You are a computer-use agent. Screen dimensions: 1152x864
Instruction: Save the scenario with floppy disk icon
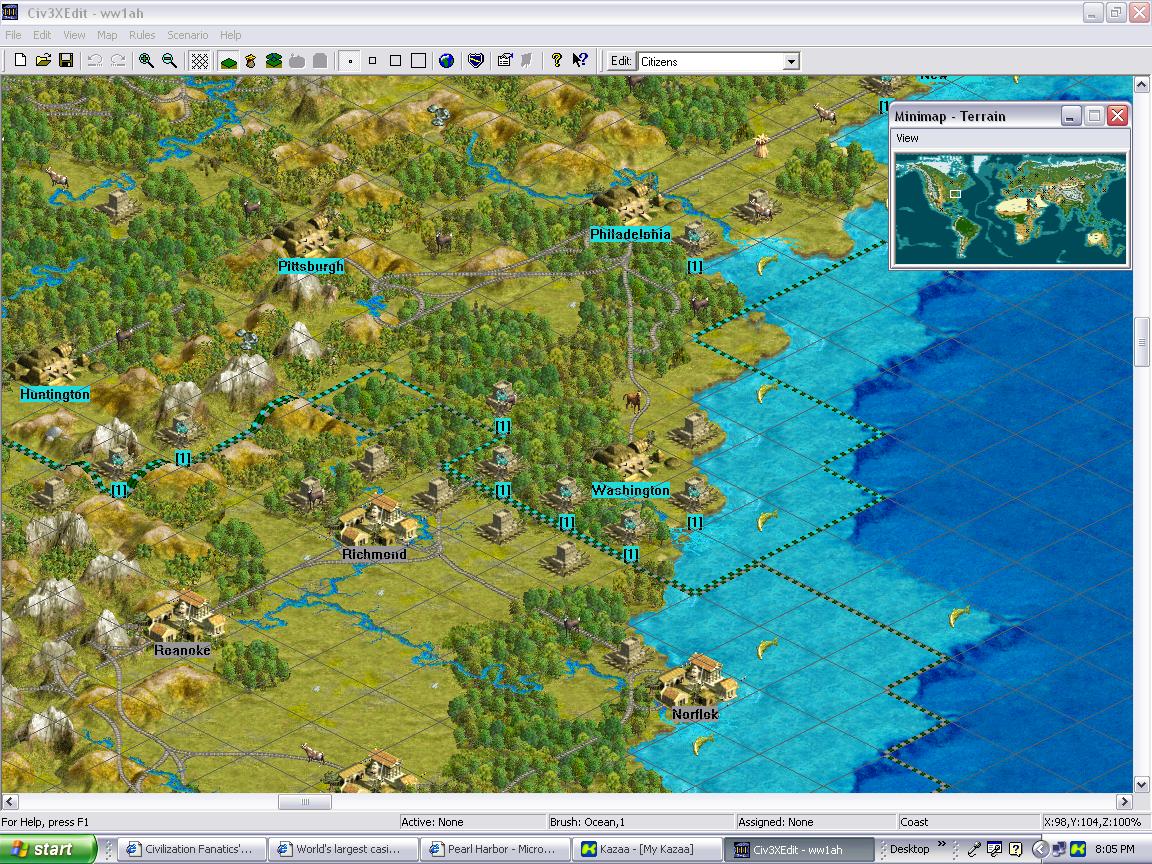66,61
